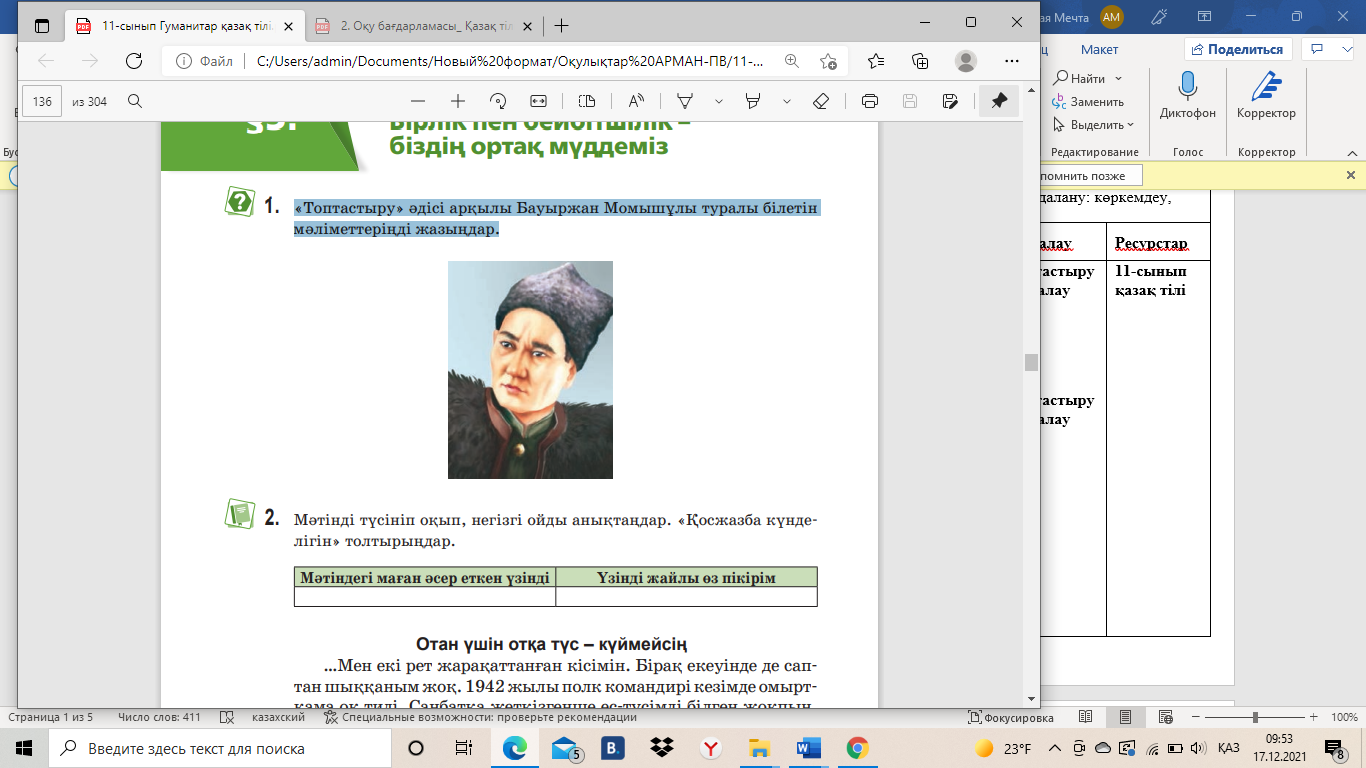Open the AM account avatar in Word
Viewport: 1366px width, 768px height.
pos(1111,16)
